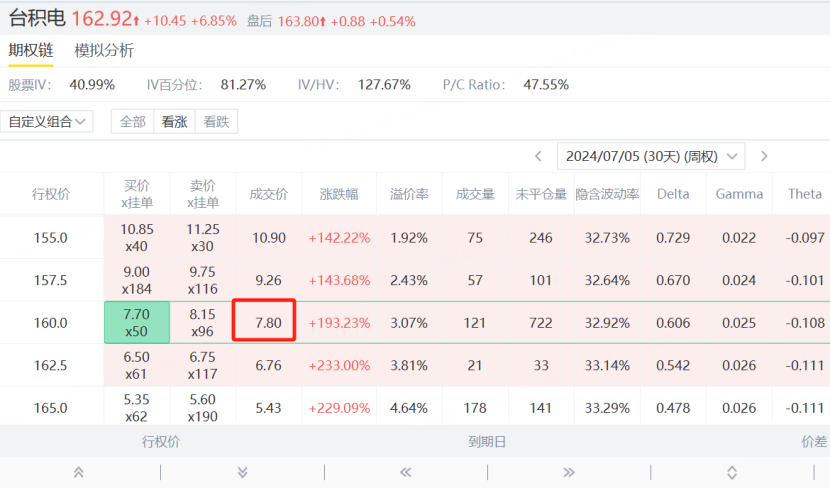Click change +233.00% value
The image size is (830, 488).
coord(339,365)
